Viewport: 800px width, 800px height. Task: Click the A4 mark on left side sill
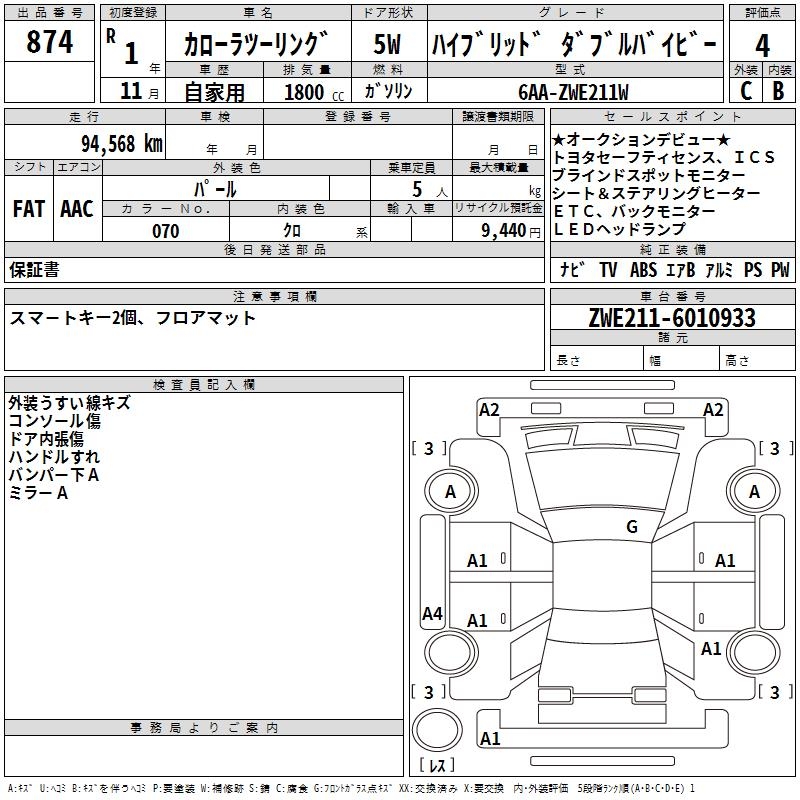click(x=432, y=613)
